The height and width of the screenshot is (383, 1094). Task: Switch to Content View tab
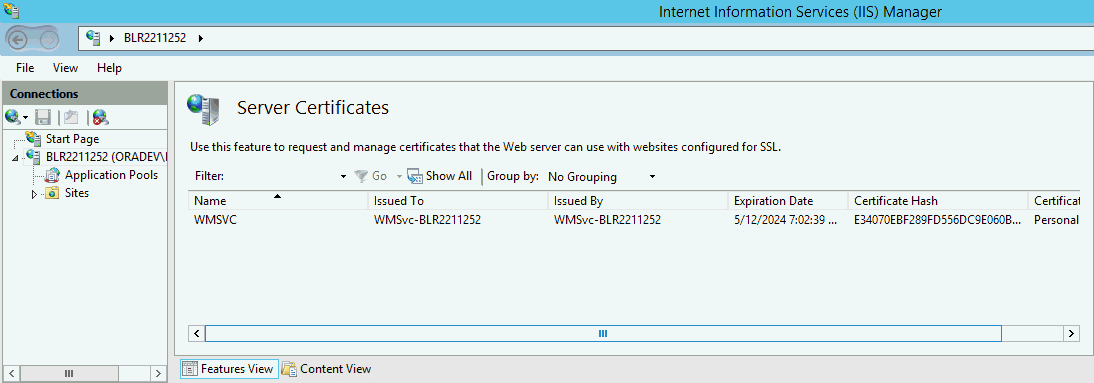point(327,369)
